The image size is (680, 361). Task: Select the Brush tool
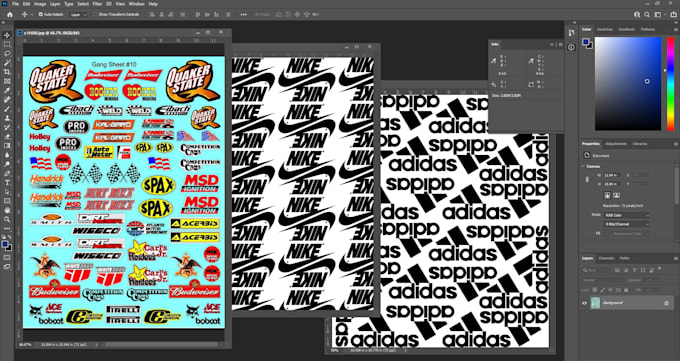click(7, 109)
